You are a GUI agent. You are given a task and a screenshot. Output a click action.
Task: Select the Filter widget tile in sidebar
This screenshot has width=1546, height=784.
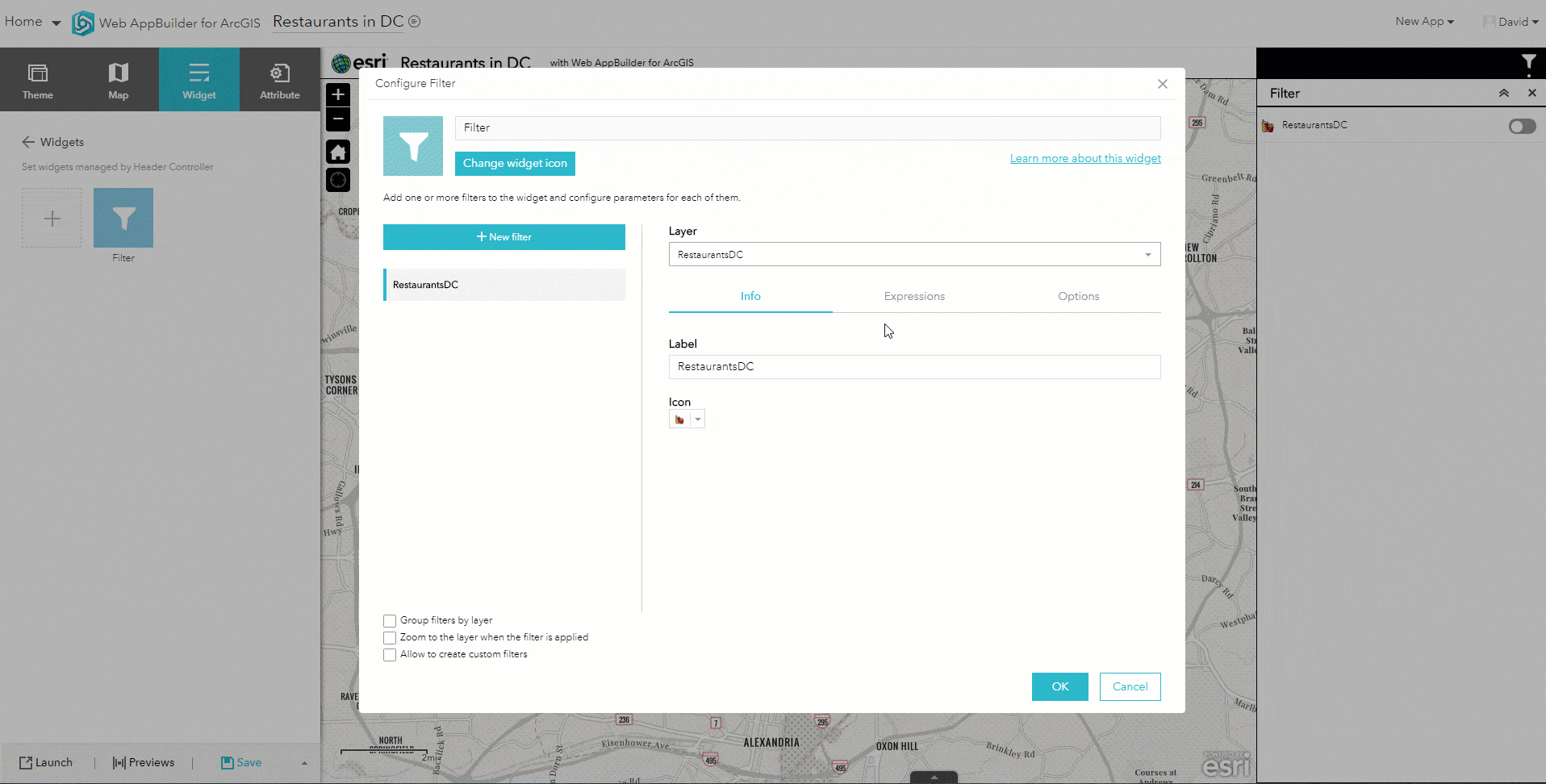click(123, 218)
